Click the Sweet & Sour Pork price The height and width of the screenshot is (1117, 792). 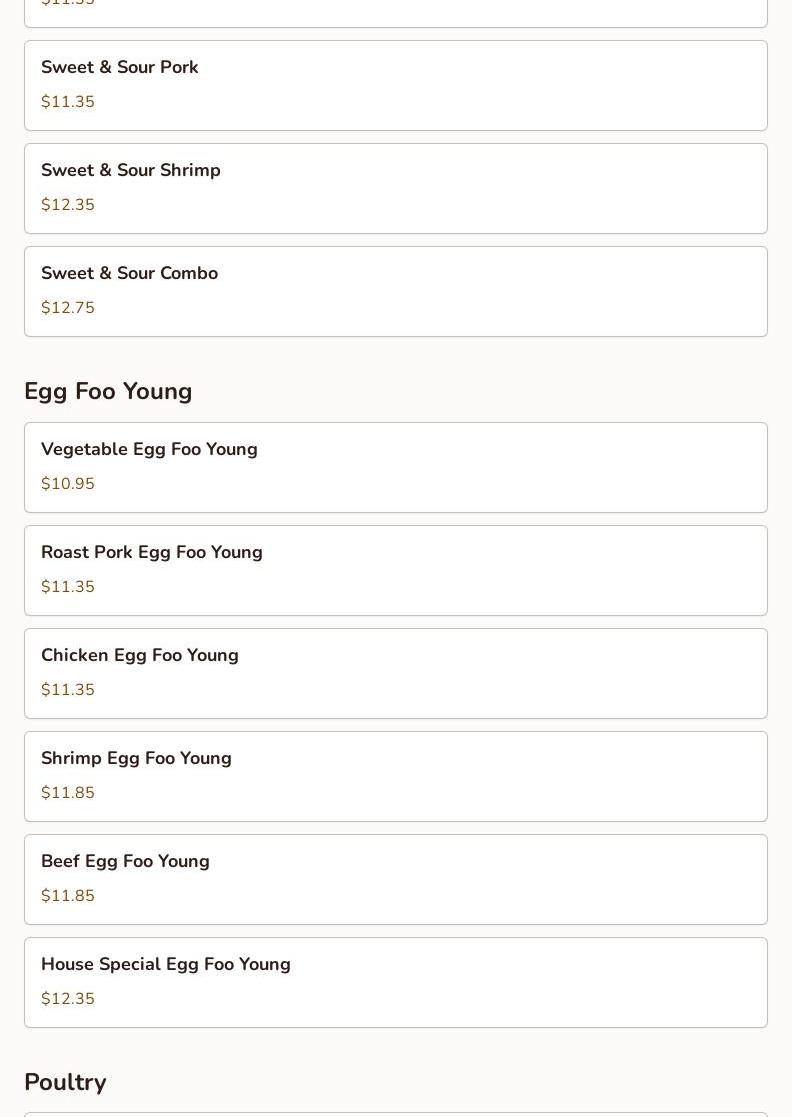tap(68, 102)
